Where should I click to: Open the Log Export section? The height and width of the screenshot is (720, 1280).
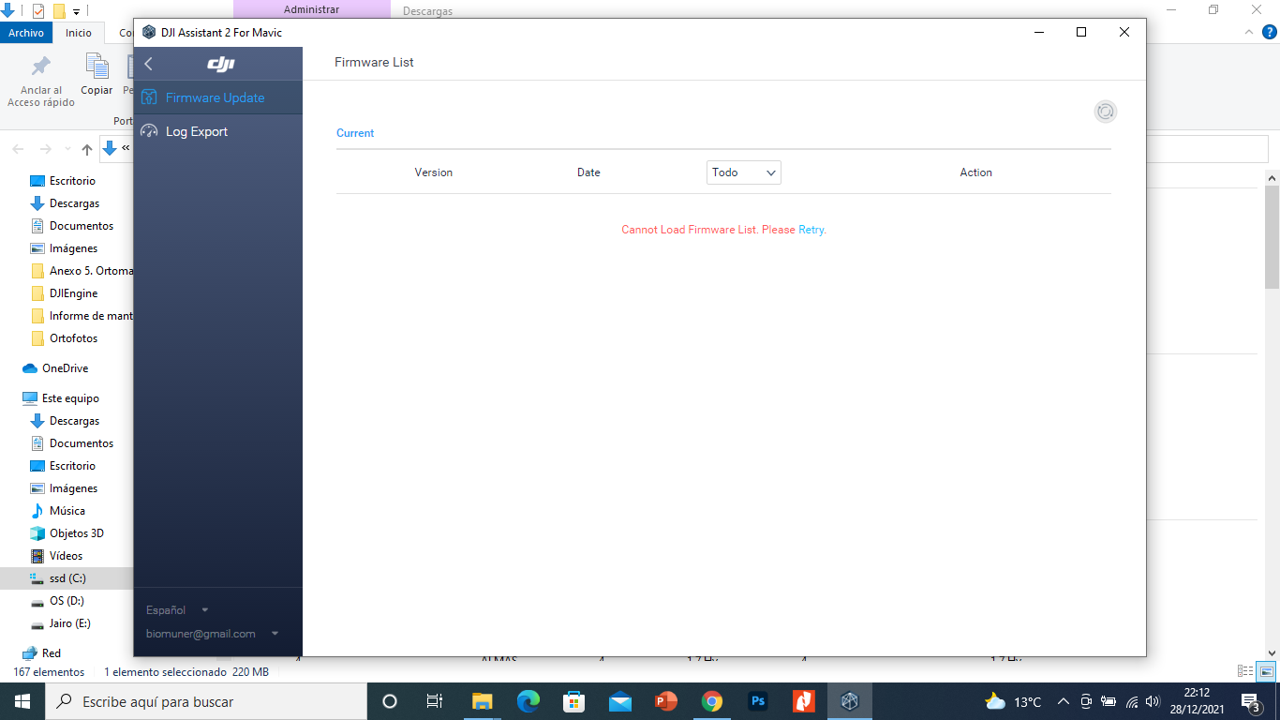[218, 131]
